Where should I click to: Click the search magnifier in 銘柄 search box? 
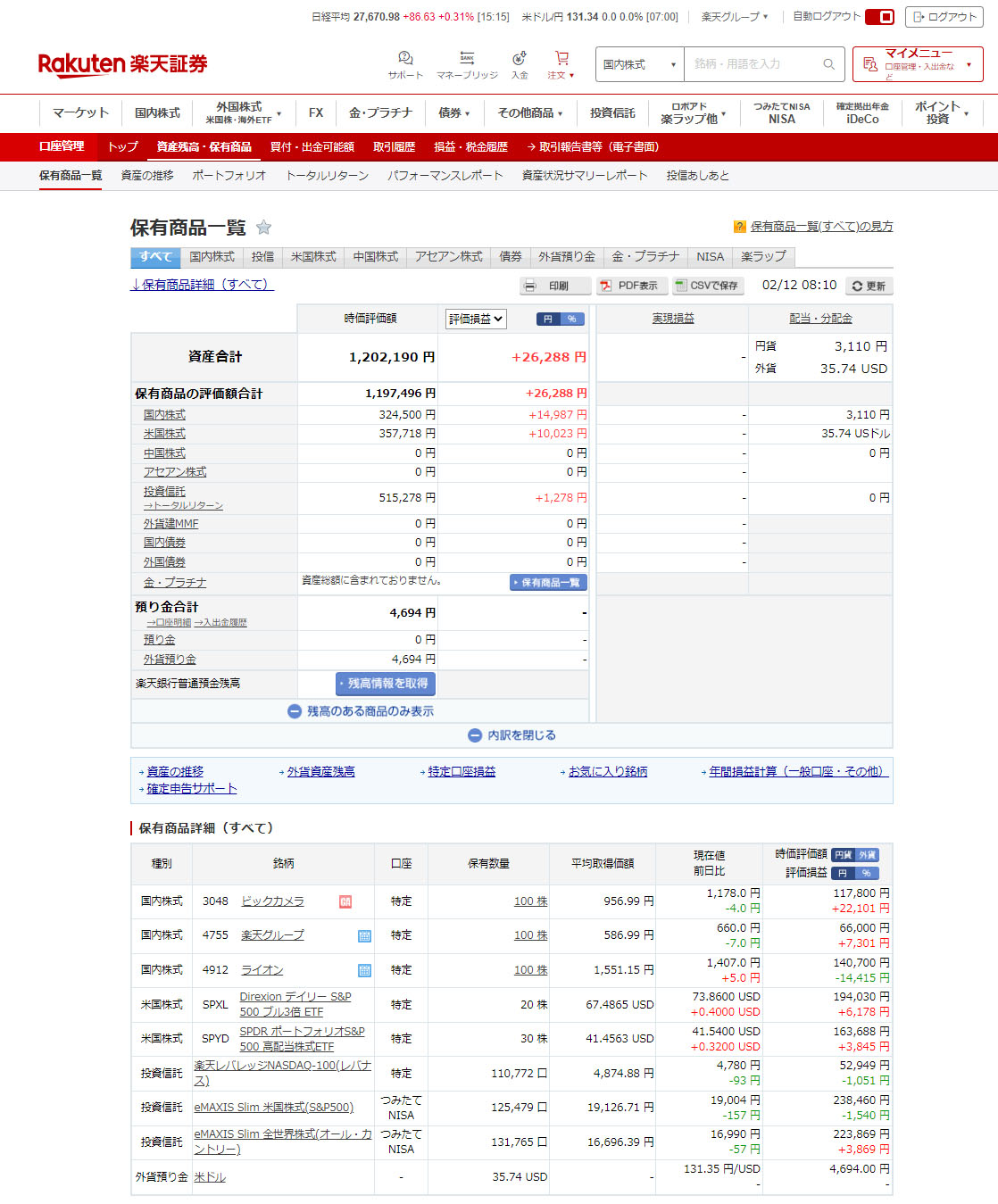[828, 64]
